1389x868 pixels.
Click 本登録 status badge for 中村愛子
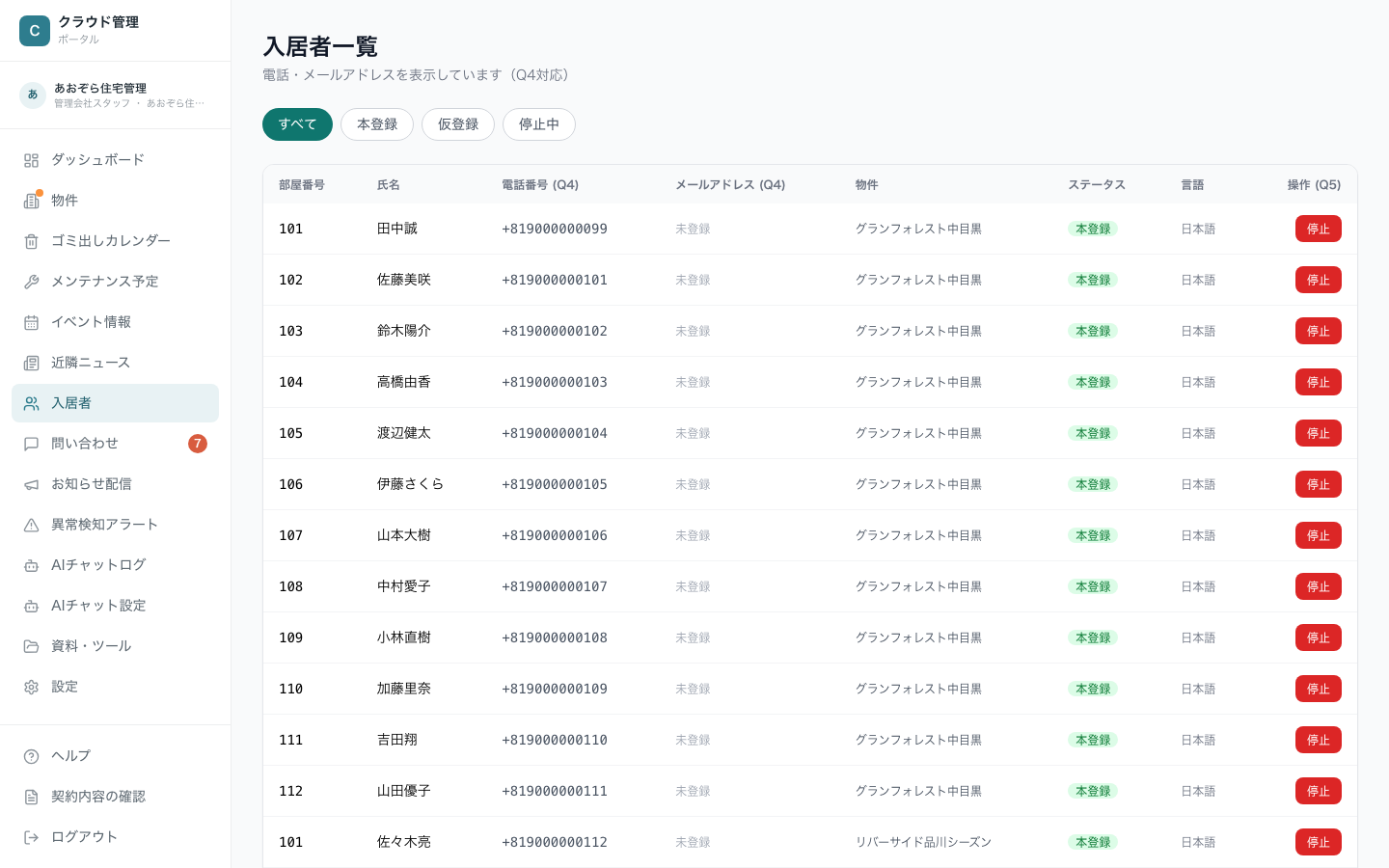click(x=1093, y=586)
